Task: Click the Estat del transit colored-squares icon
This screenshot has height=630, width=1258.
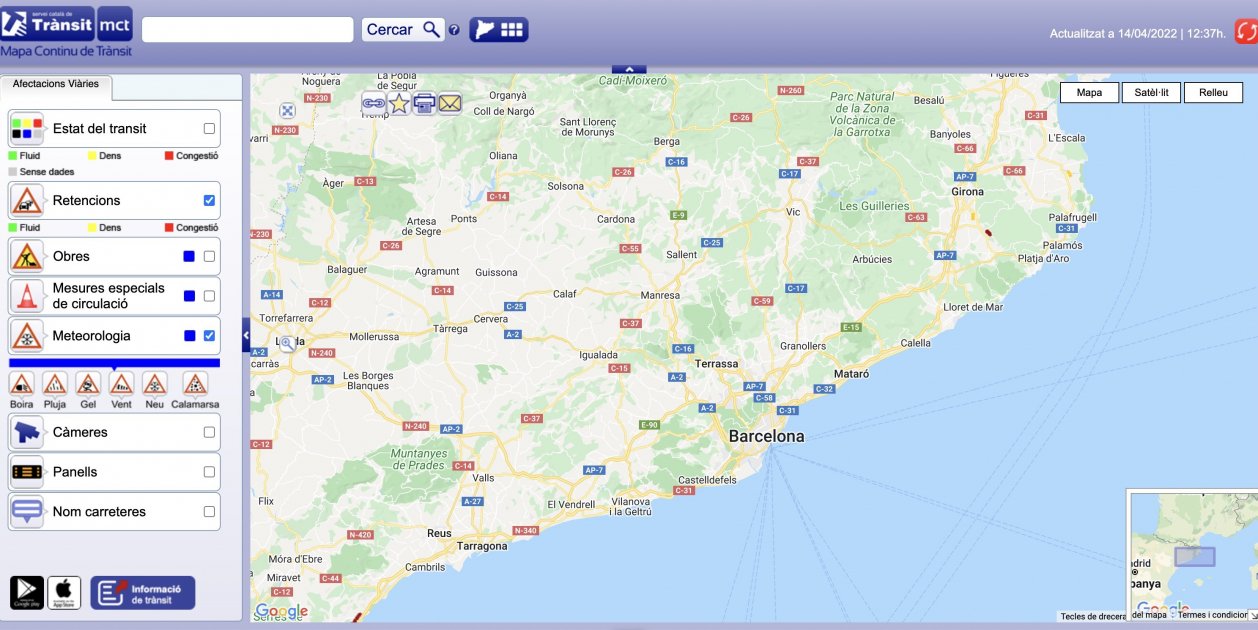Action: (27, 128)
